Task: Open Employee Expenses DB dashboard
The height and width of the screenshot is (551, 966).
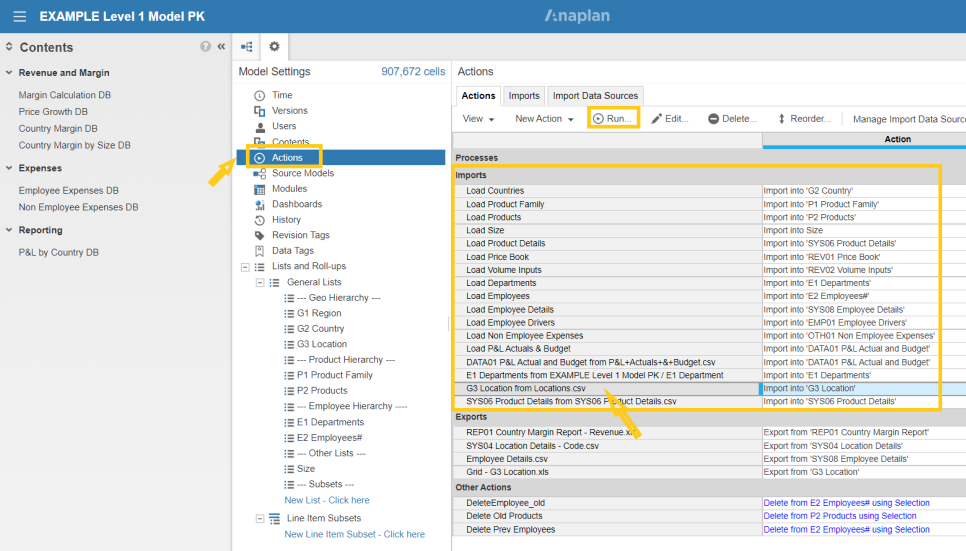Action: click(x=68, y=190)
